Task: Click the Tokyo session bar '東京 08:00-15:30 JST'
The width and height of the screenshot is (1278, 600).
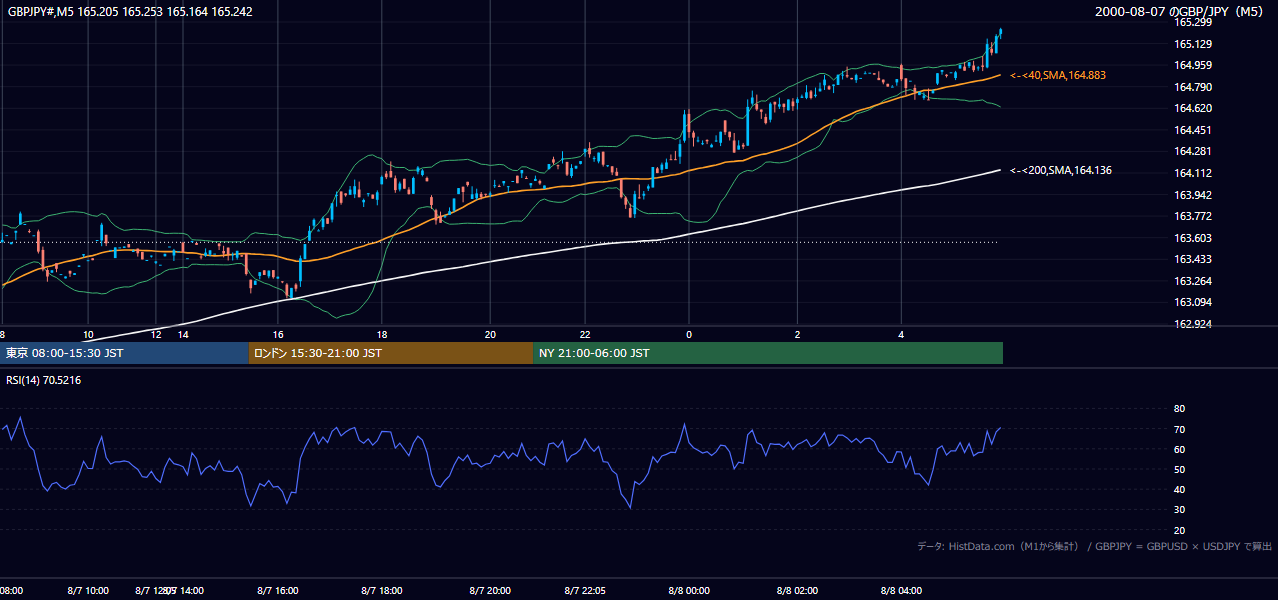Action: 124,353
